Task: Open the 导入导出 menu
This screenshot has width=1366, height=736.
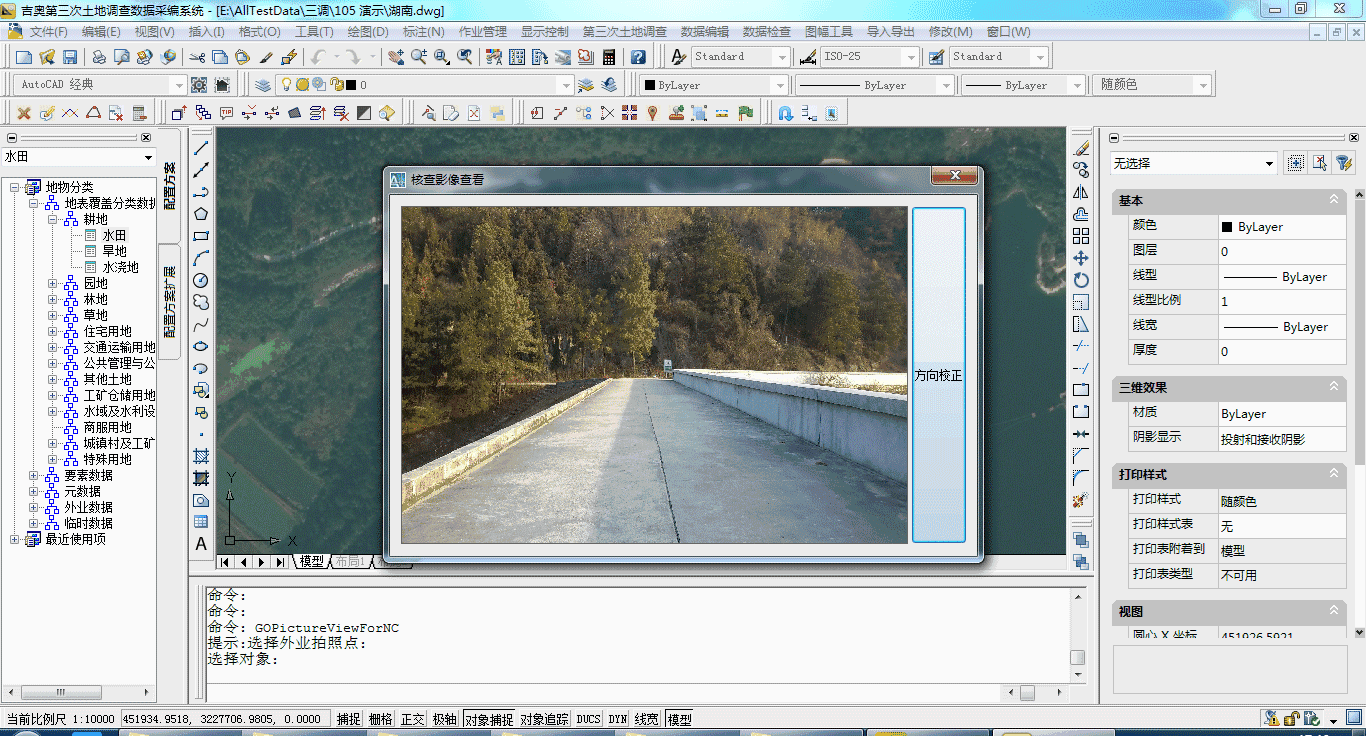Action: tap(891, 32)
